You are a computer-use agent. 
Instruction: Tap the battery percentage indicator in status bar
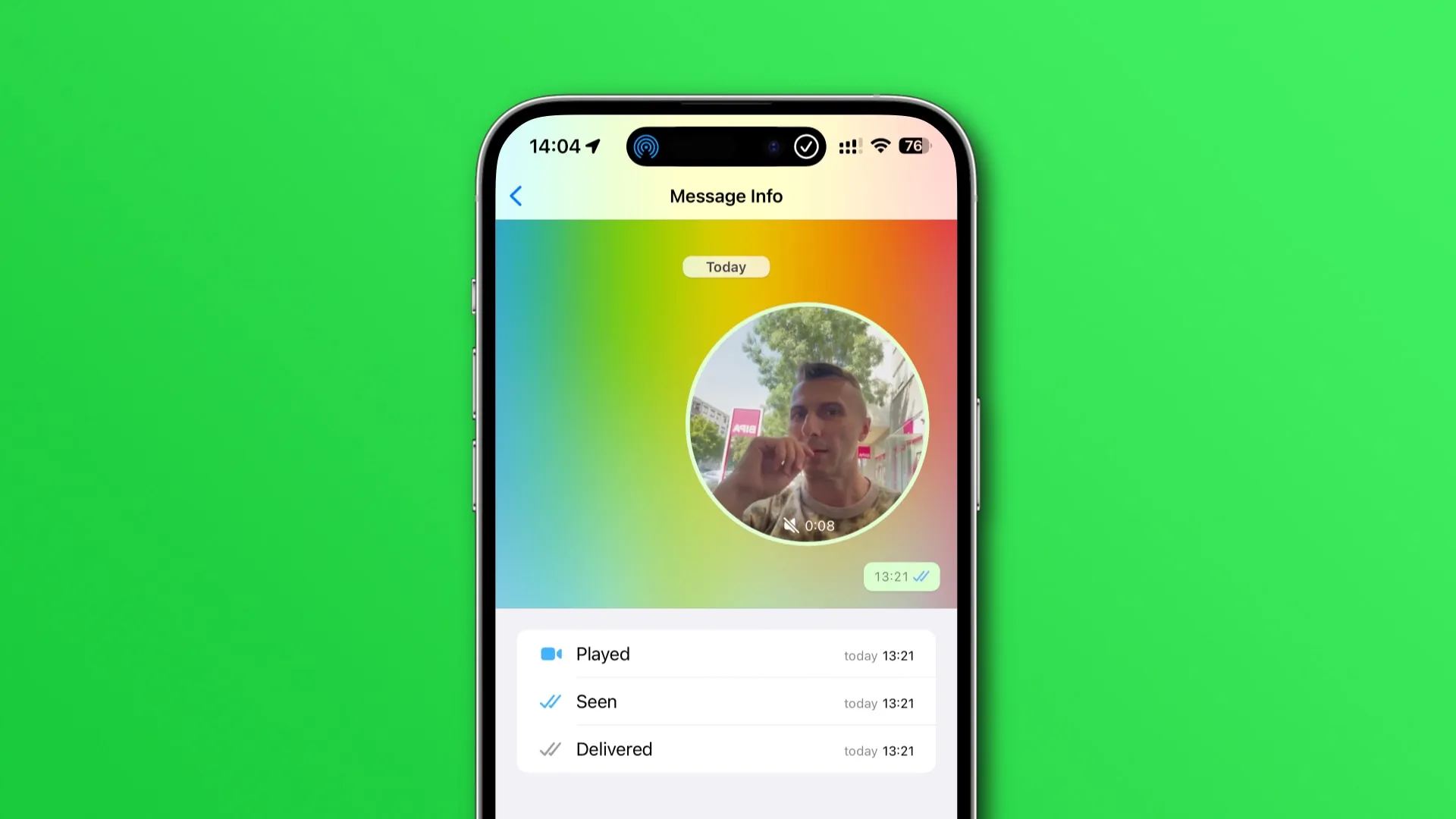pyautogui.click(x=912, y=146)
